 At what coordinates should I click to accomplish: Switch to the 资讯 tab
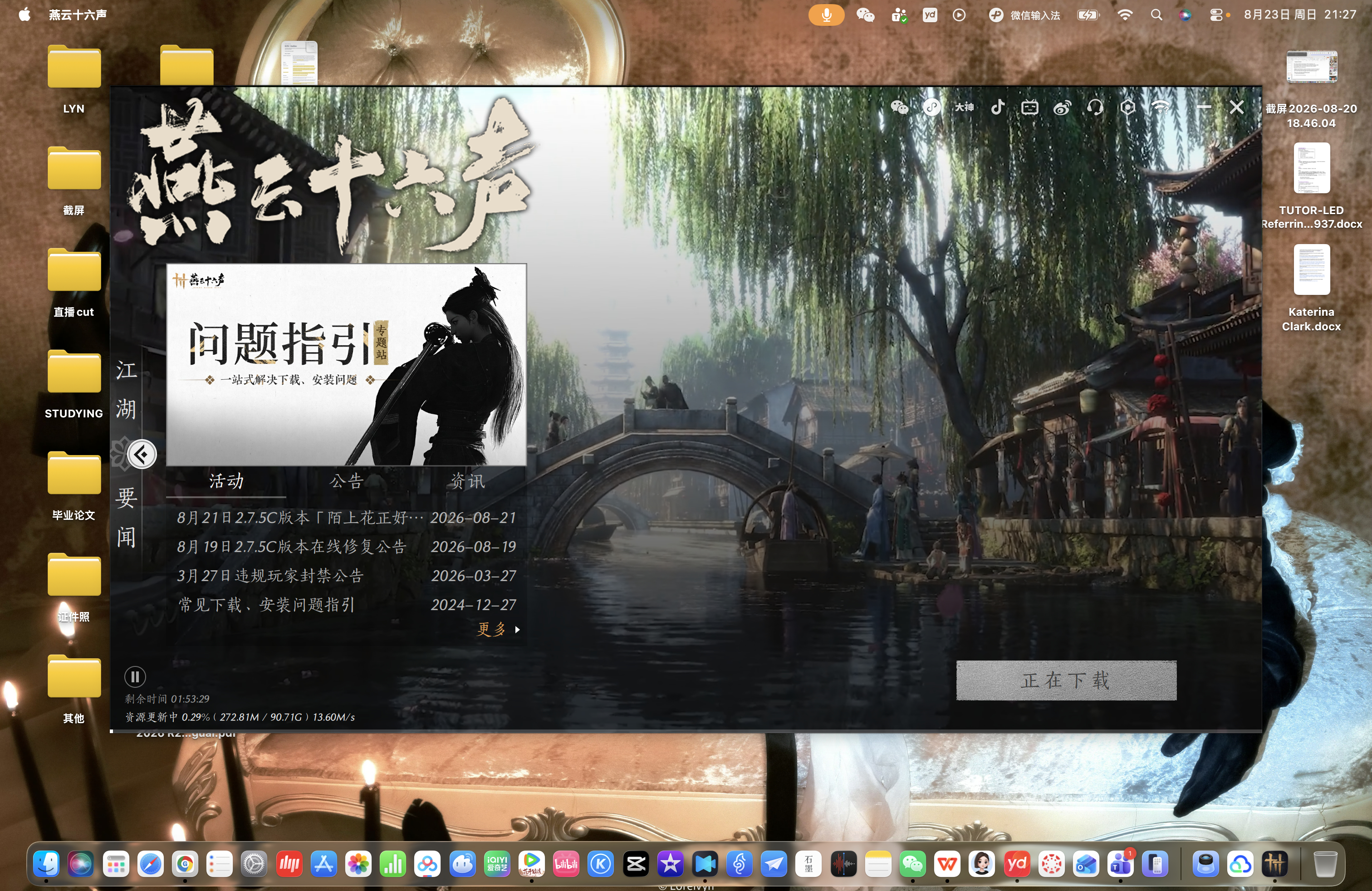(x=467, y=481)
